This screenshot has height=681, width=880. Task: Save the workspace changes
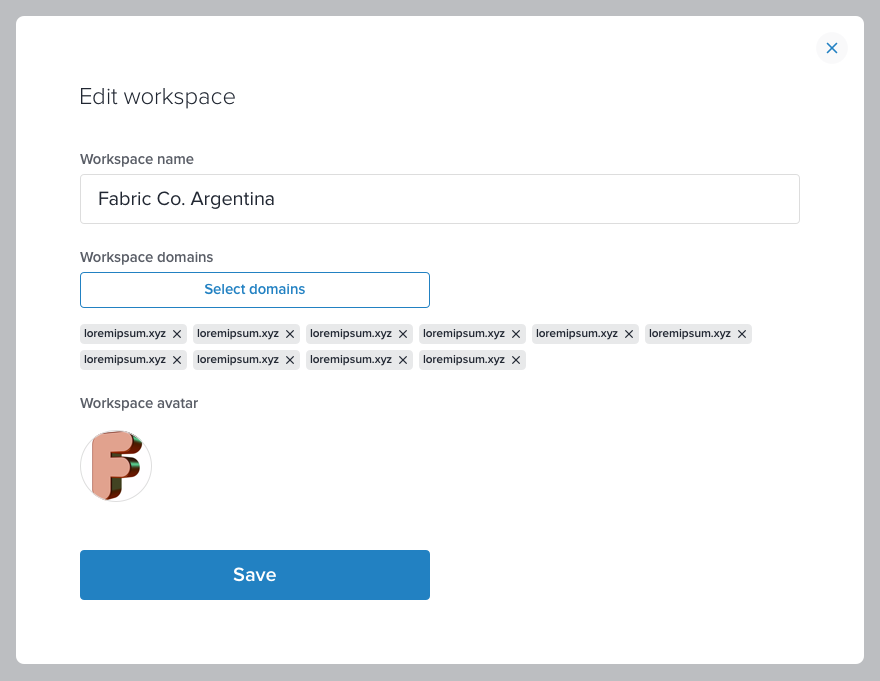click(255, 574)
